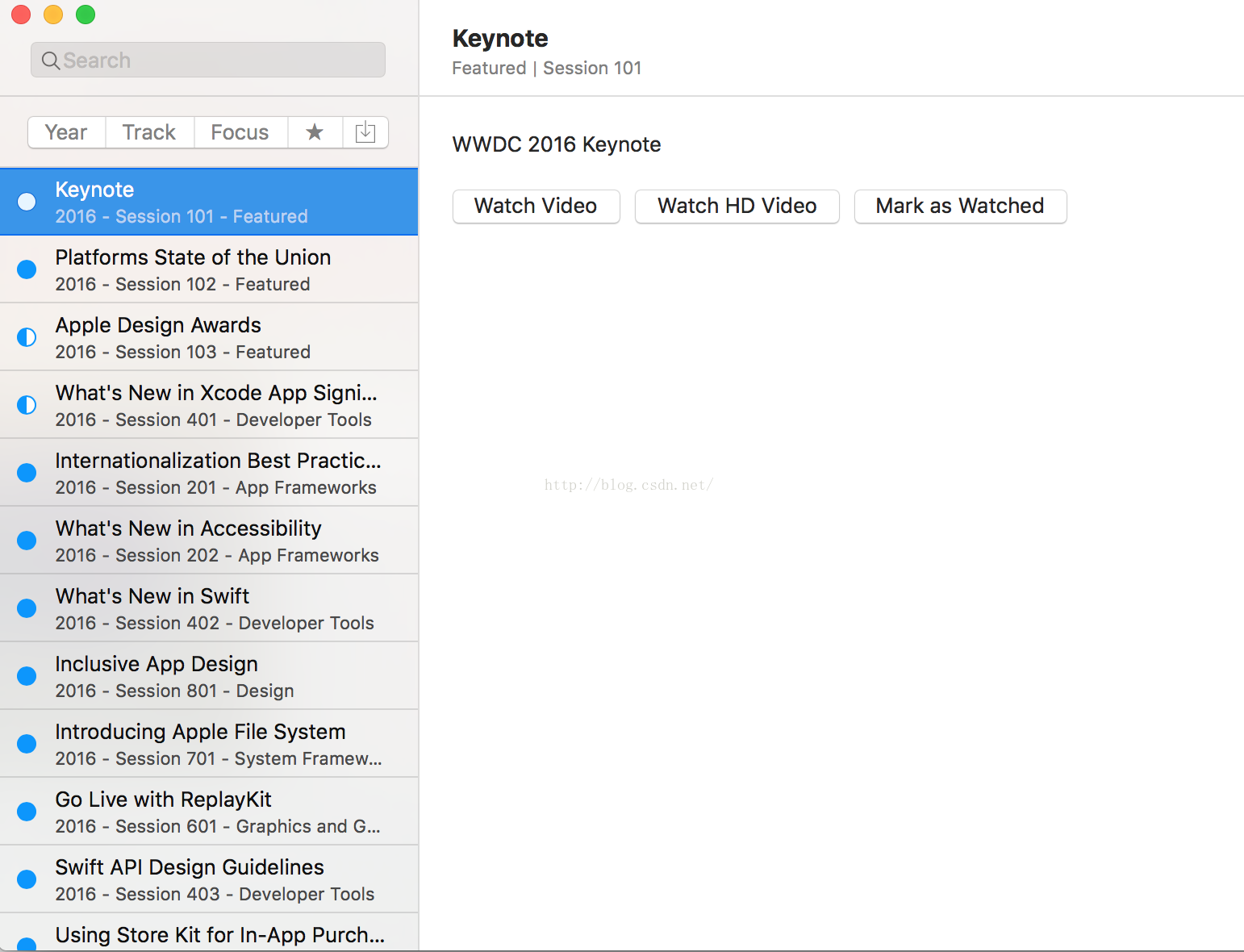Open the Focus filter

point(240,132)
